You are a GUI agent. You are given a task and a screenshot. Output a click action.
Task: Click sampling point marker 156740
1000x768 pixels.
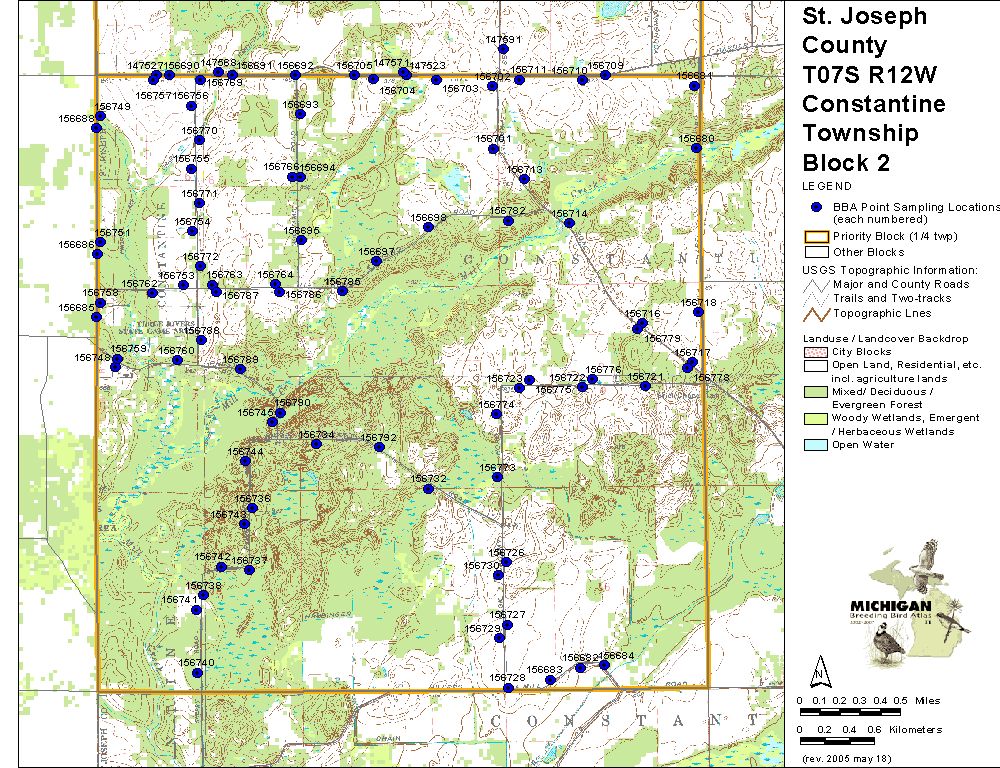coord(197,673)
